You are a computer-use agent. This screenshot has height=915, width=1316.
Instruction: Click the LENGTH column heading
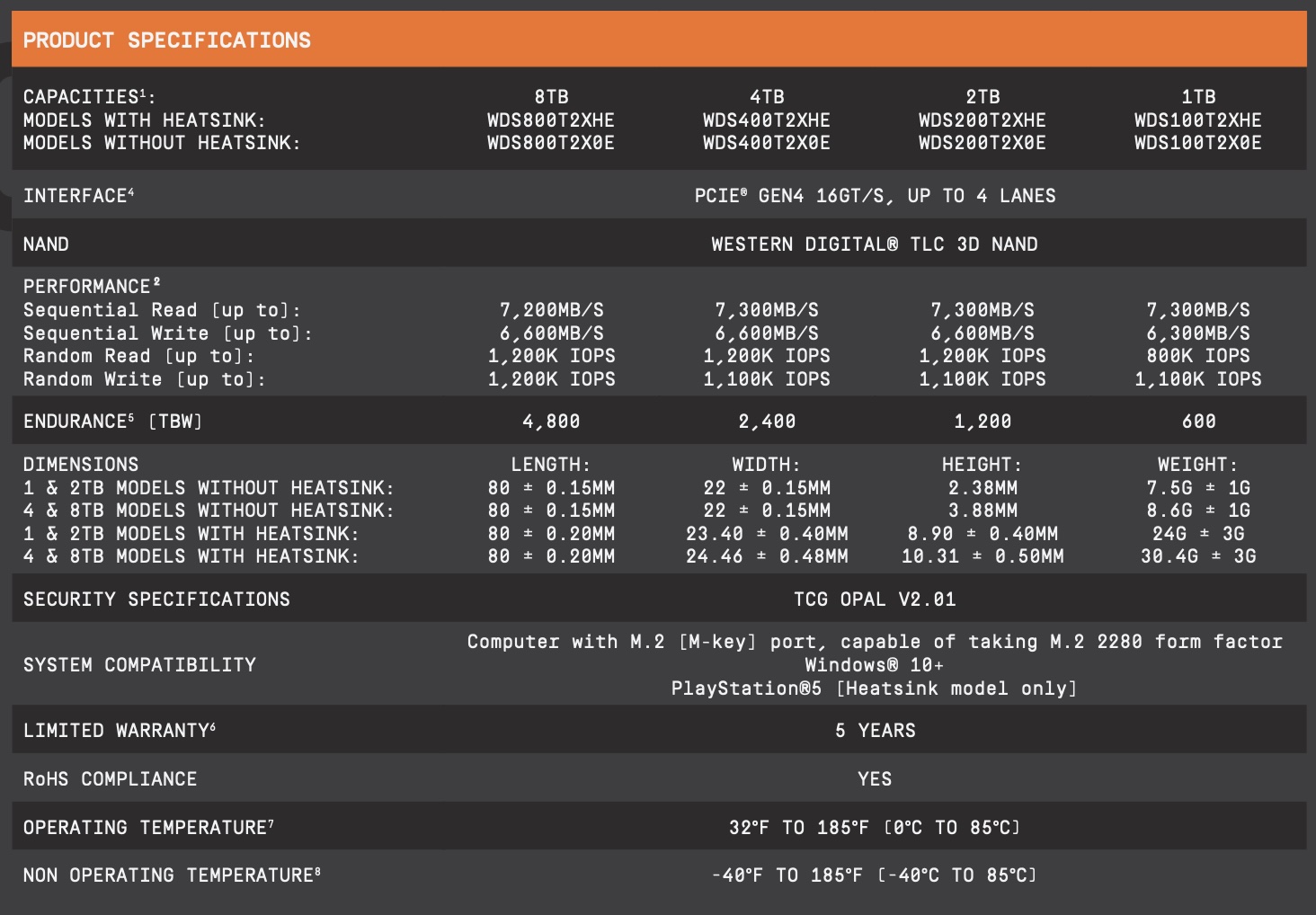click(551, 465)
